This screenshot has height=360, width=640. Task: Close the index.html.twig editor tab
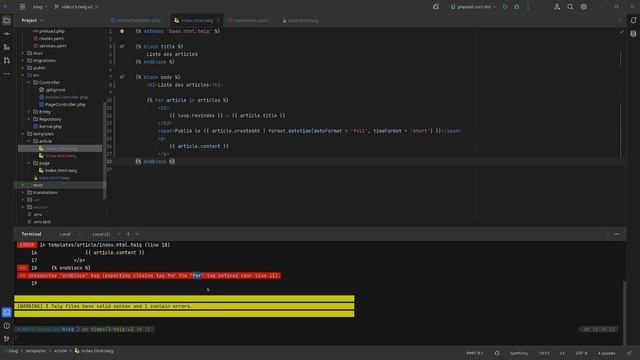coord(218,20)
